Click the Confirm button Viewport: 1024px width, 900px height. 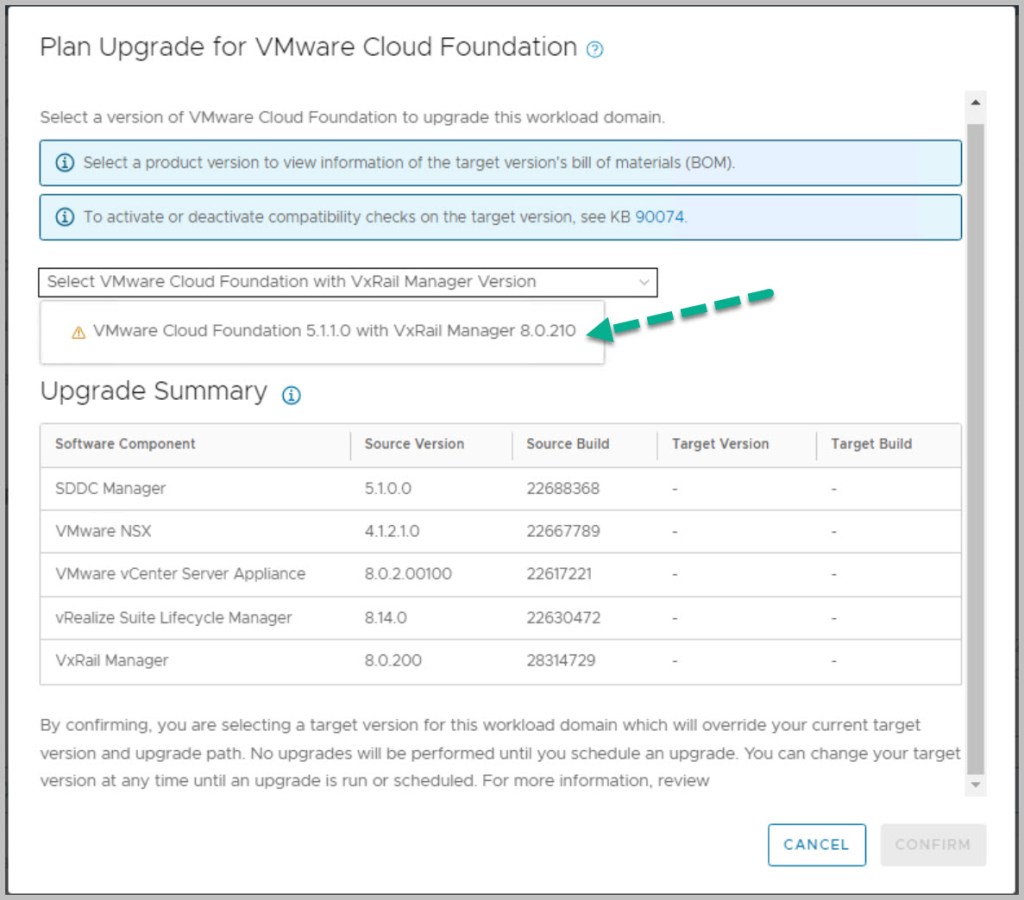932,845
